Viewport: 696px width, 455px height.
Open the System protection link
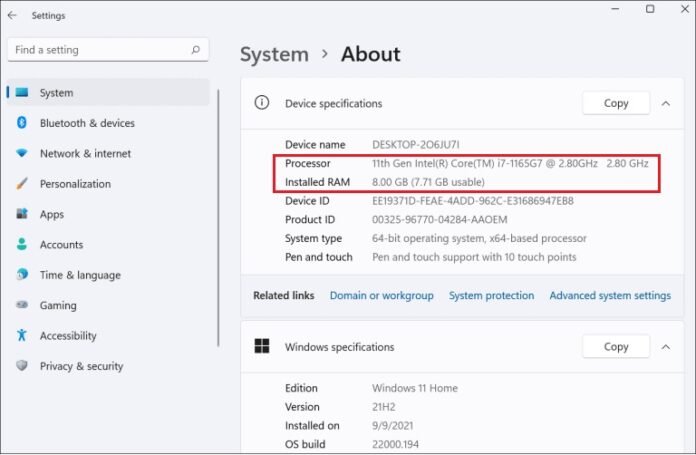point(491,295)
